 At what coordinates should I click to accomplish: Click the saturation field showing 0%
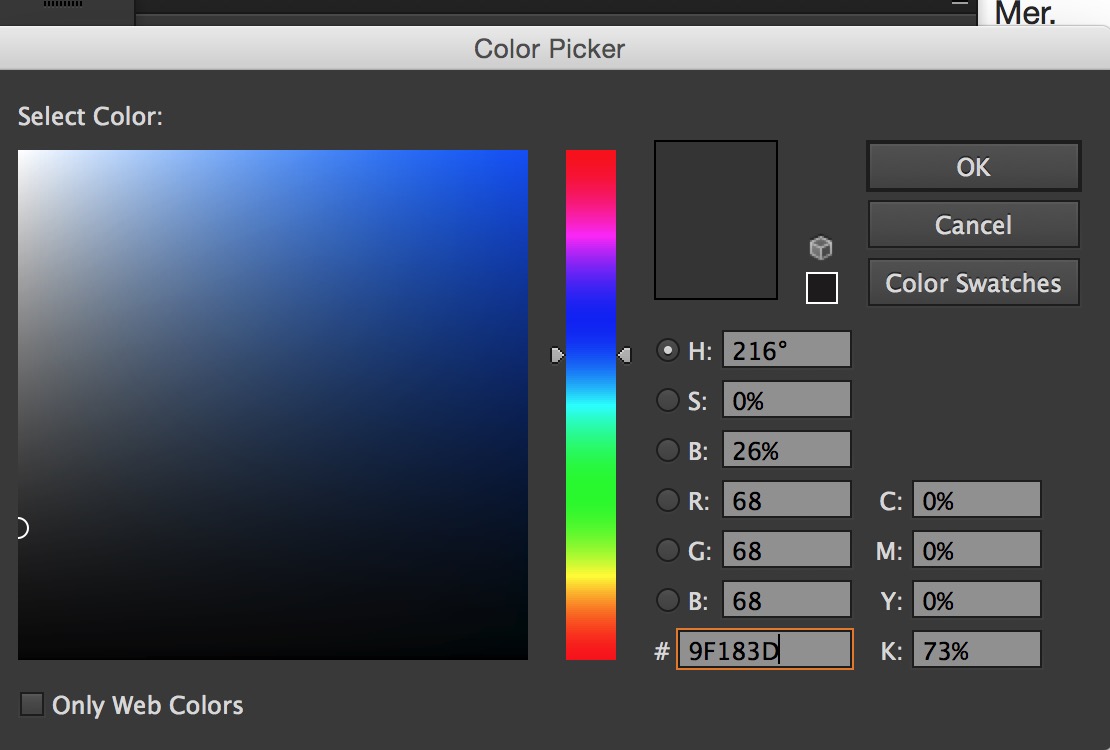pyautogui.click(x=786, y=400)
